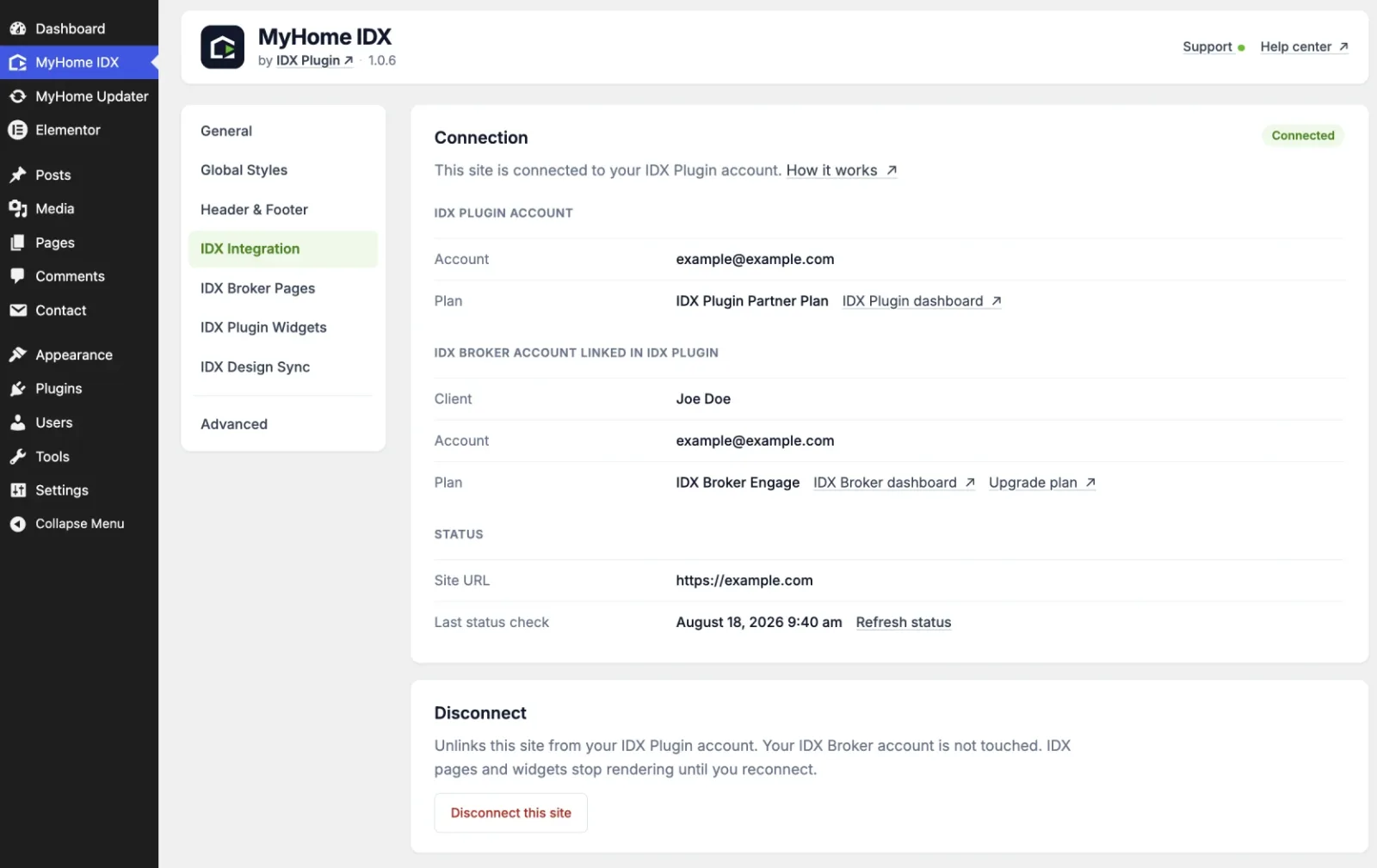Click the Refresh status link
Screen dimensions: 1377x868
[x=904, y=622]
